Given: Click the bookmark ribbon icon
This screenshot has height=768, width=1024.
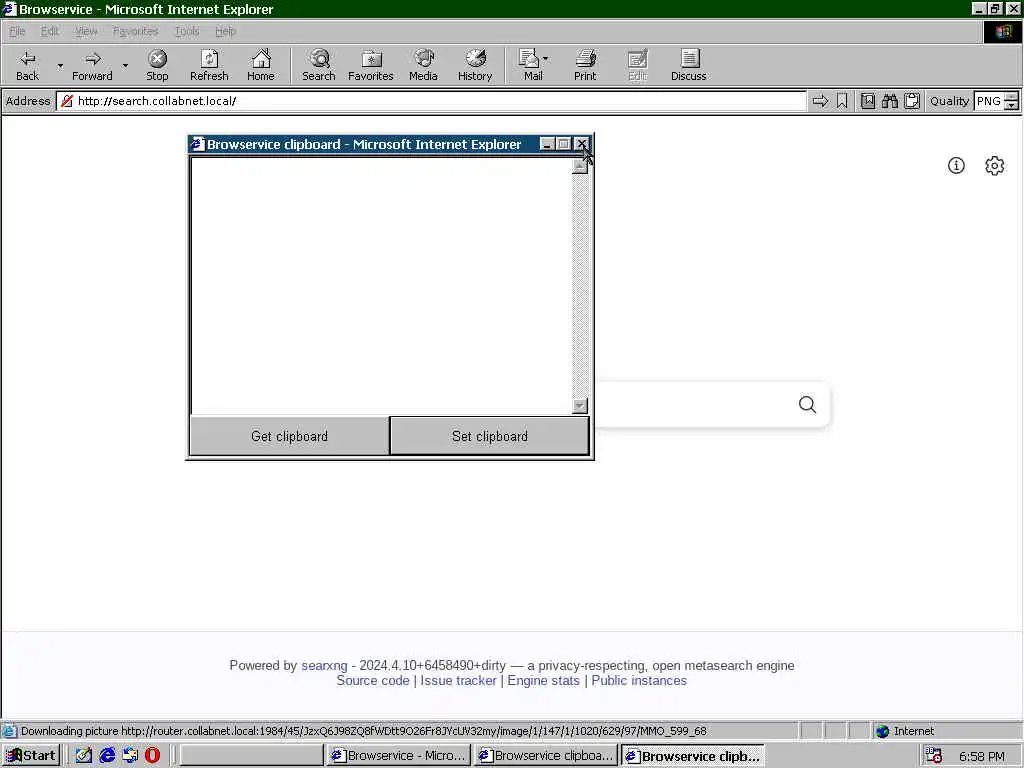Looking at the screenshot, I should pos(842,101).
